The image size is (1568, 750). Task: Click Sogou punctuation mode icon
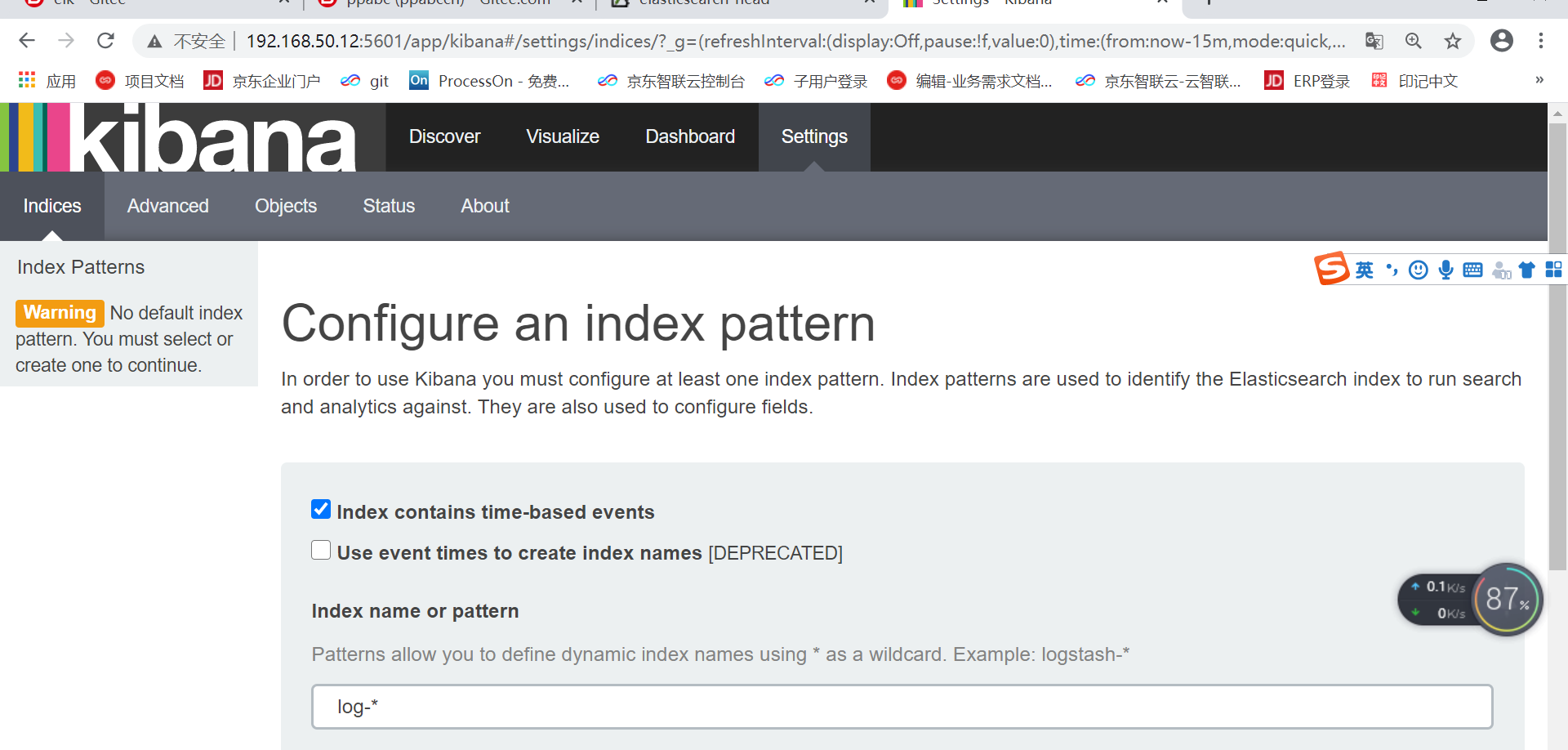point(1392,270)
